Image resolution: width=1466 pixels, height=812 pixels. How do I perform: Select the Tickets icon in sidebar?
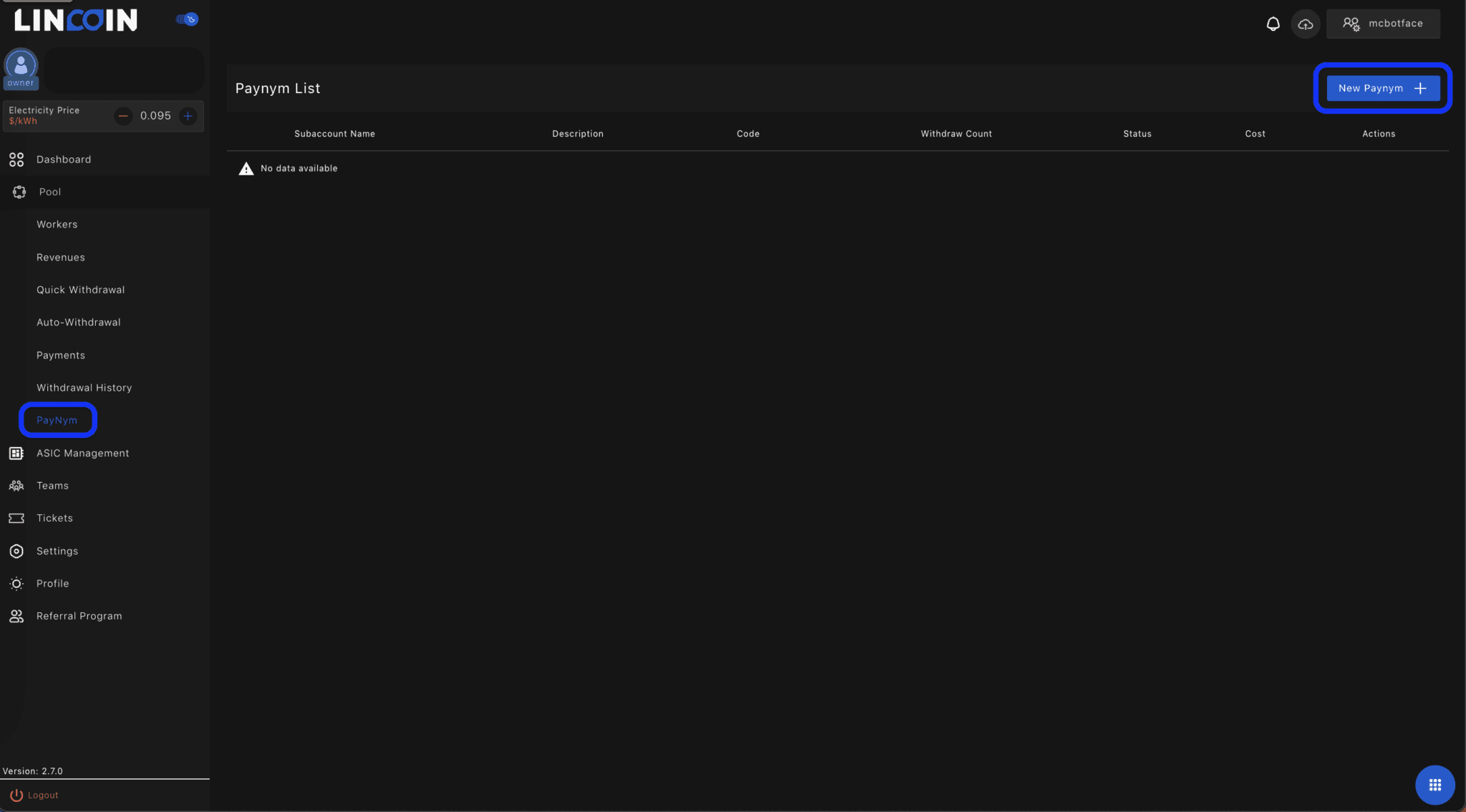tap(16, 517)
